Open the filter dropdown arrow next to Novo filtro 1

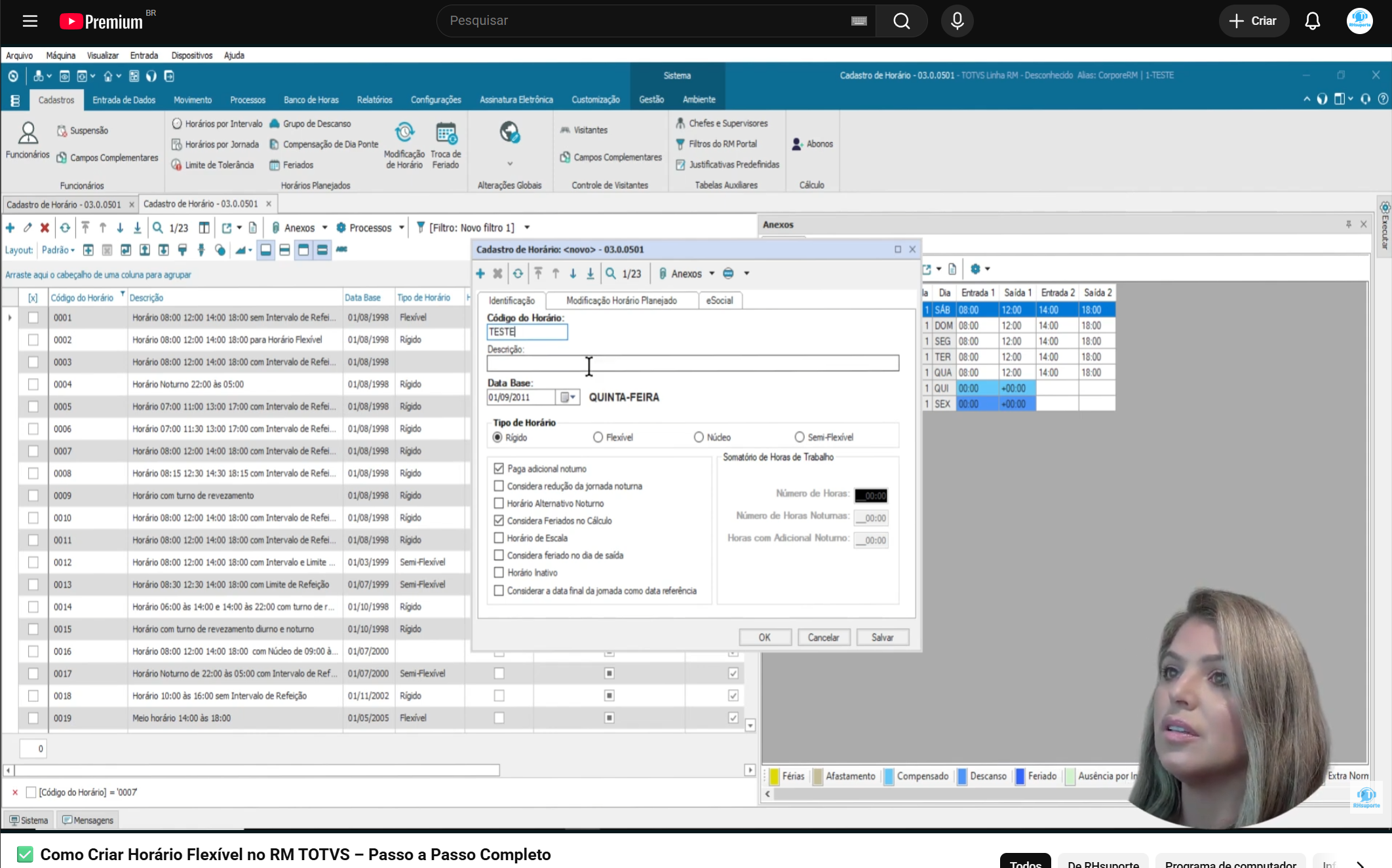click(527, 228)
